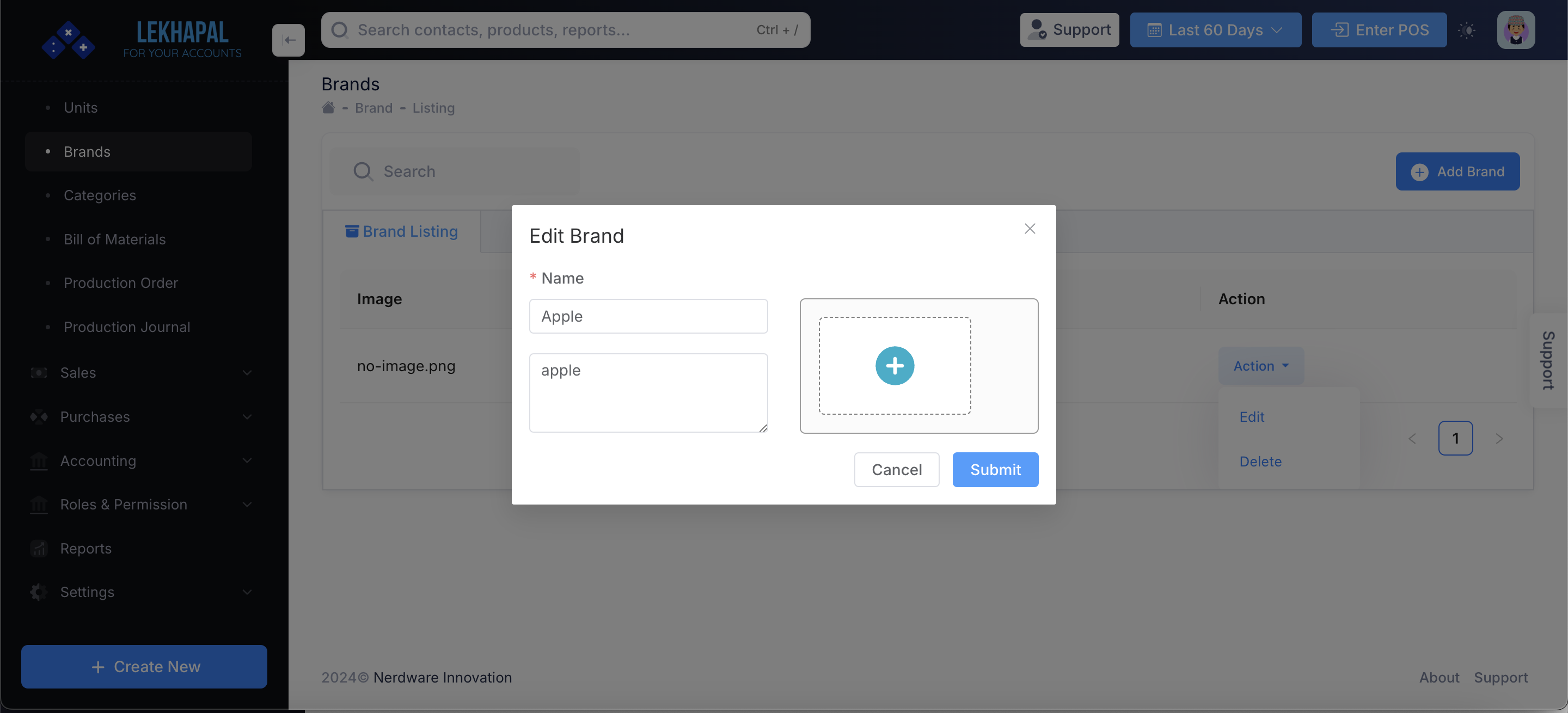The width and height of the screenshot is (1568, 713).
Task: Open the Last 60 Days dropdown
Action: [x=1215, y=30]
